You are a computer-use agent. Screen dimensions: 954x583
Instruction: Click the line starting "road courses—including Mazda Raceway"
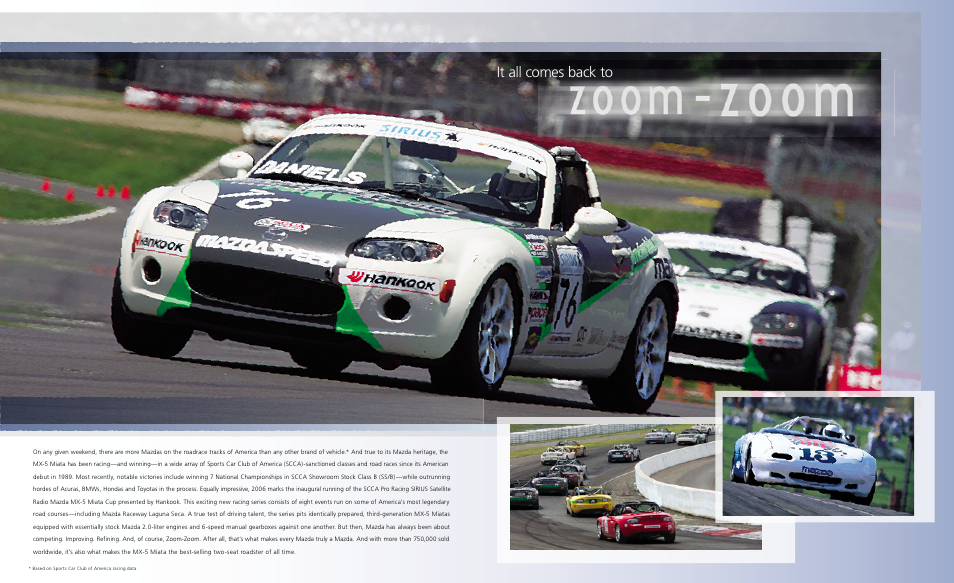tap(241, 514)
